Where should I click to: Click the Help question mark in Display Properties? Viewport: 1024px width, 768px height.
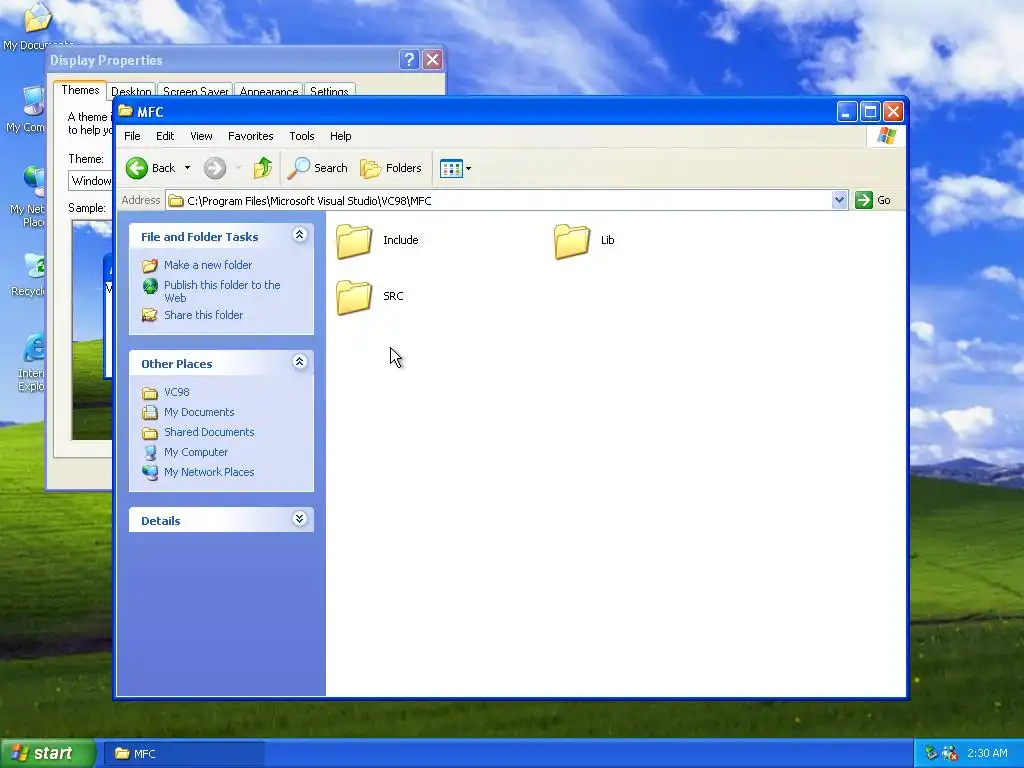[409, 60]
